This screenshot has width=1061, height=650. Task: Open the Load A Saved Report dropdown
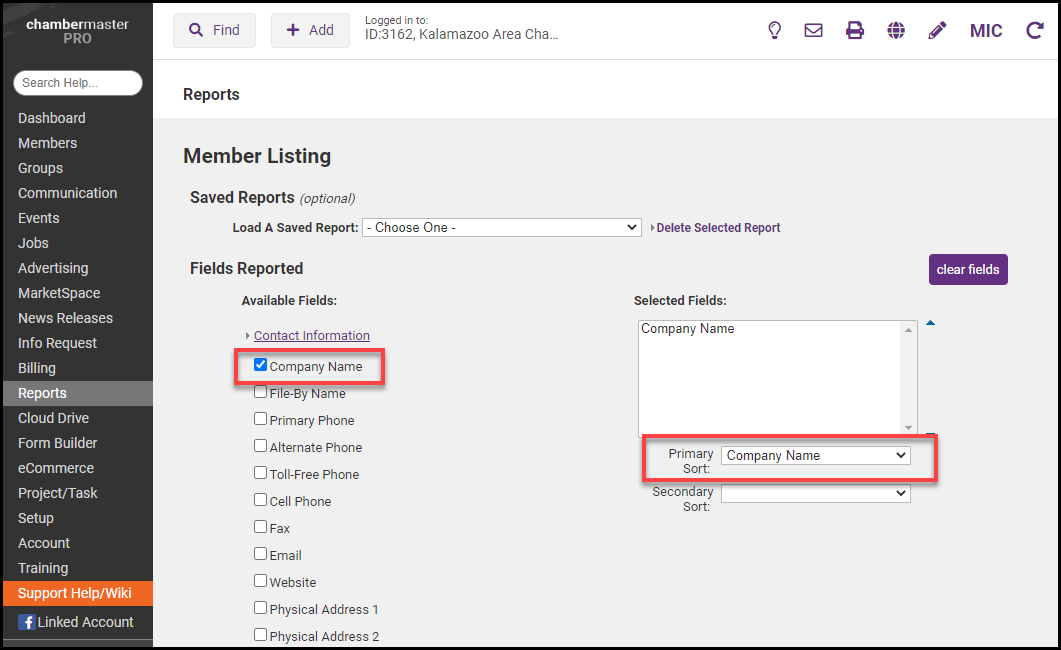coord(501,228)
